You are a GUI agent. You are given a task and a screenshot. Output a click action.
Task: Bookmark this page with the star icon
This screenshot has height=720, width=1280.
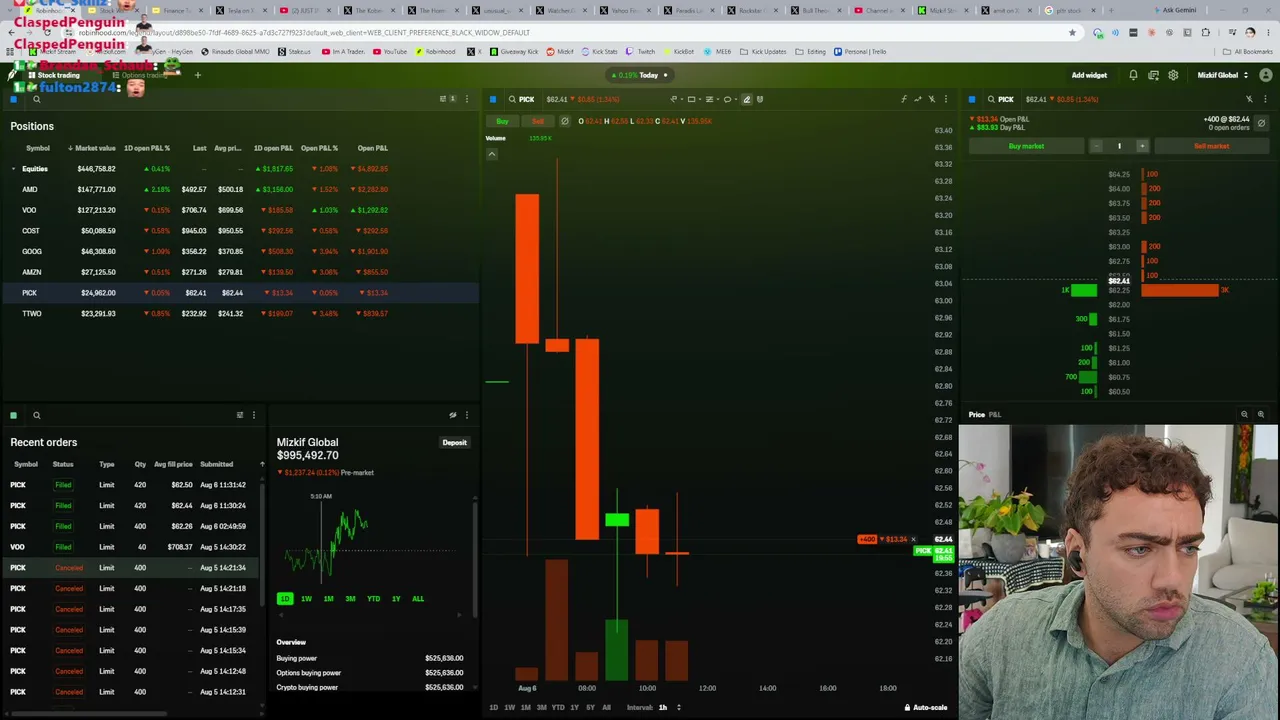pyautogui.click(x=1072, y=32)
